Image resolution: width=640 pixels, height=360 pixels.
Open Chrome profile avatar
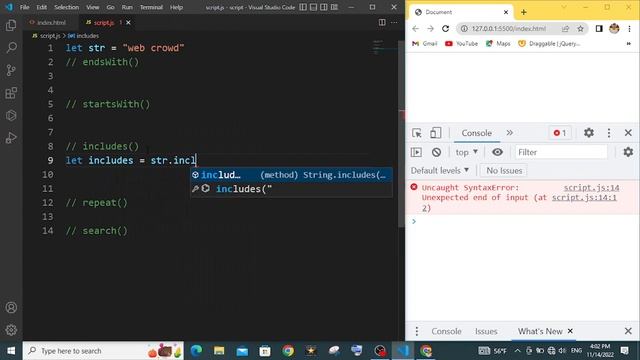tap(614, 29)
